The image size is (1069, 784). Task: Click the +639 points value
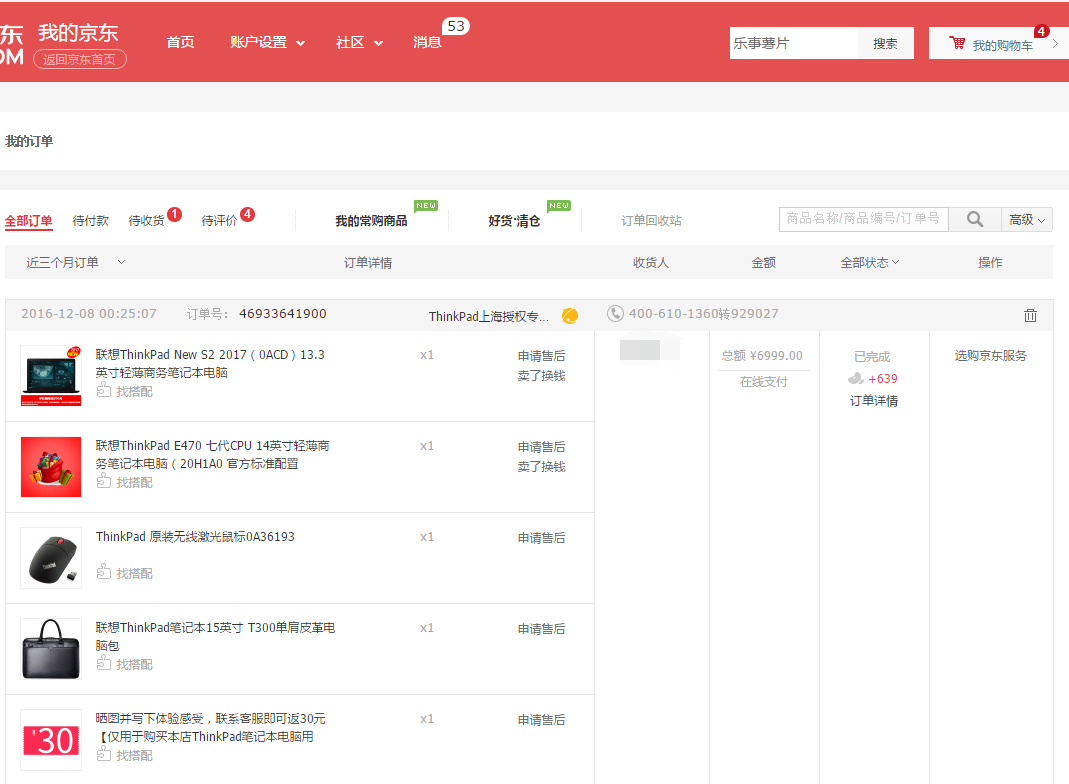tap(883, 378)
